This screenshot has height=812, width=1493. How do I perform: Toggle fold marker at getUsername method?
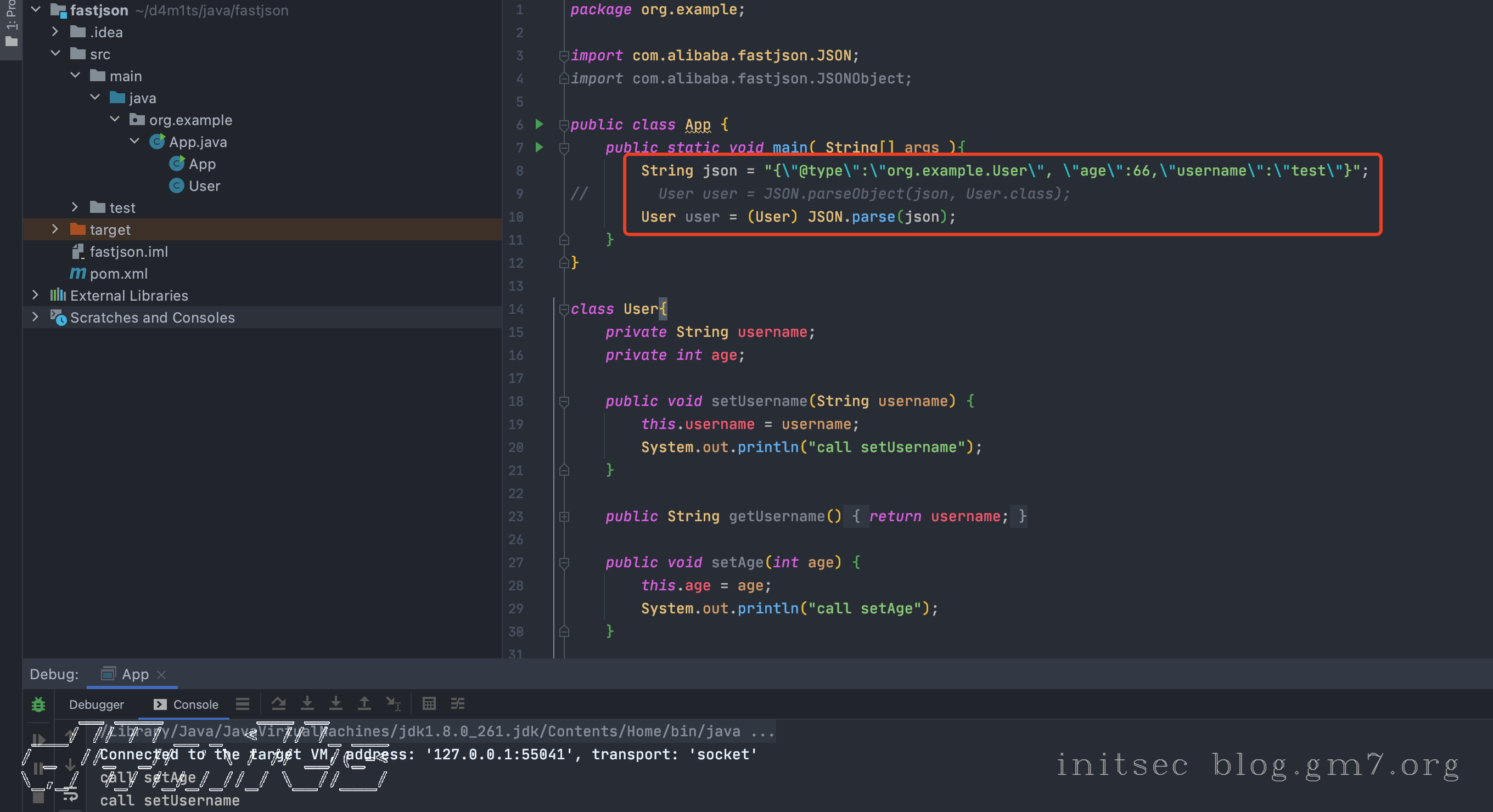pyautogui.click(x=564, y=517)
